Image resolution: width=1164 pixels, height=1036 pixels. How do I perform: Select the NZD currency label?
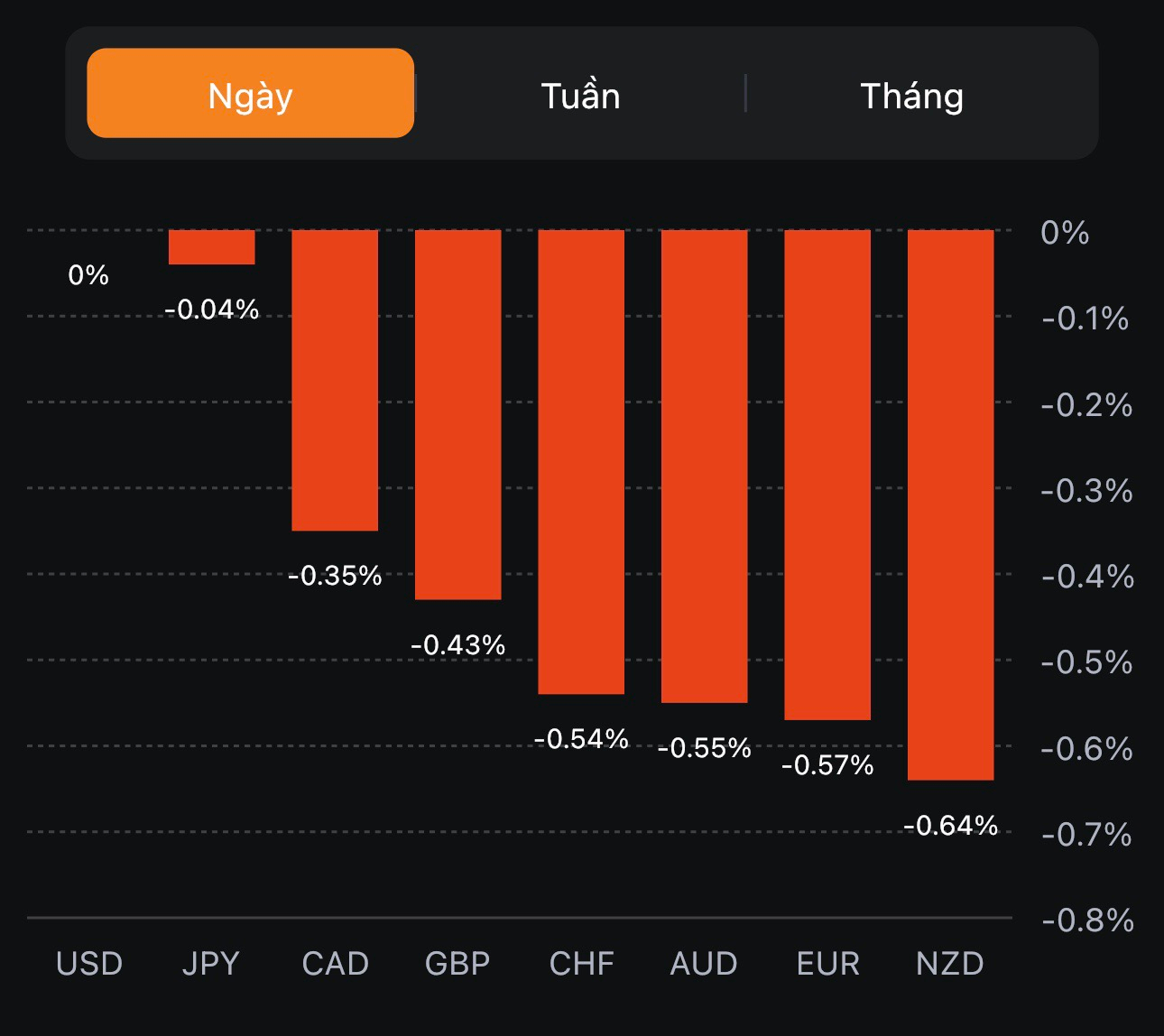(x=949, y=964)
